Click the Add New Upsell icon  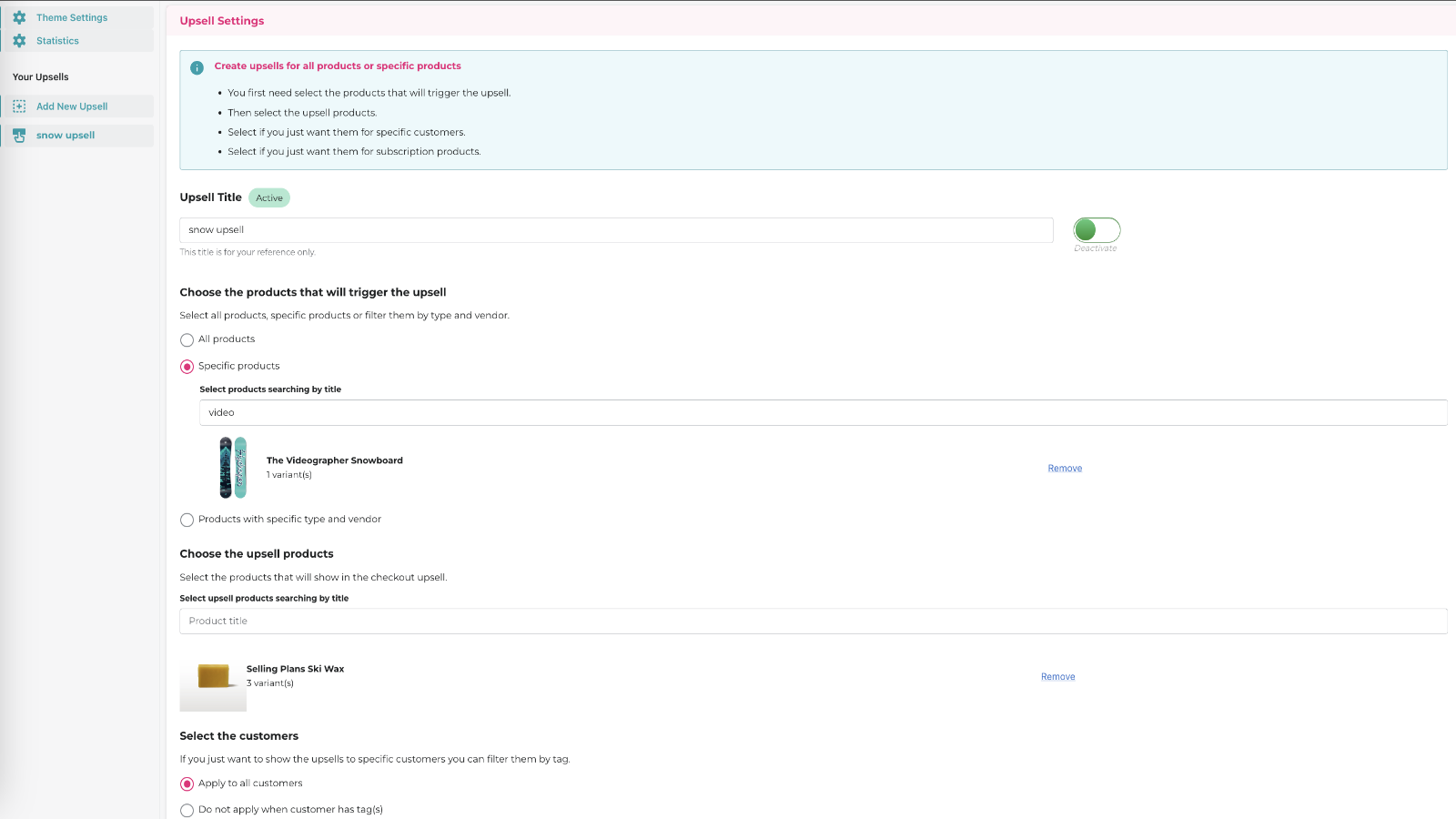(19, 106)
